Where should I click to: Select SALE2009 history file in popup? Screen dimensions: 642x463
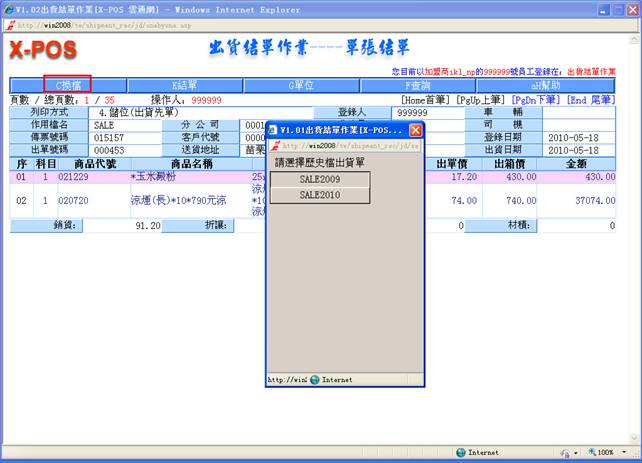click(320, 179)
